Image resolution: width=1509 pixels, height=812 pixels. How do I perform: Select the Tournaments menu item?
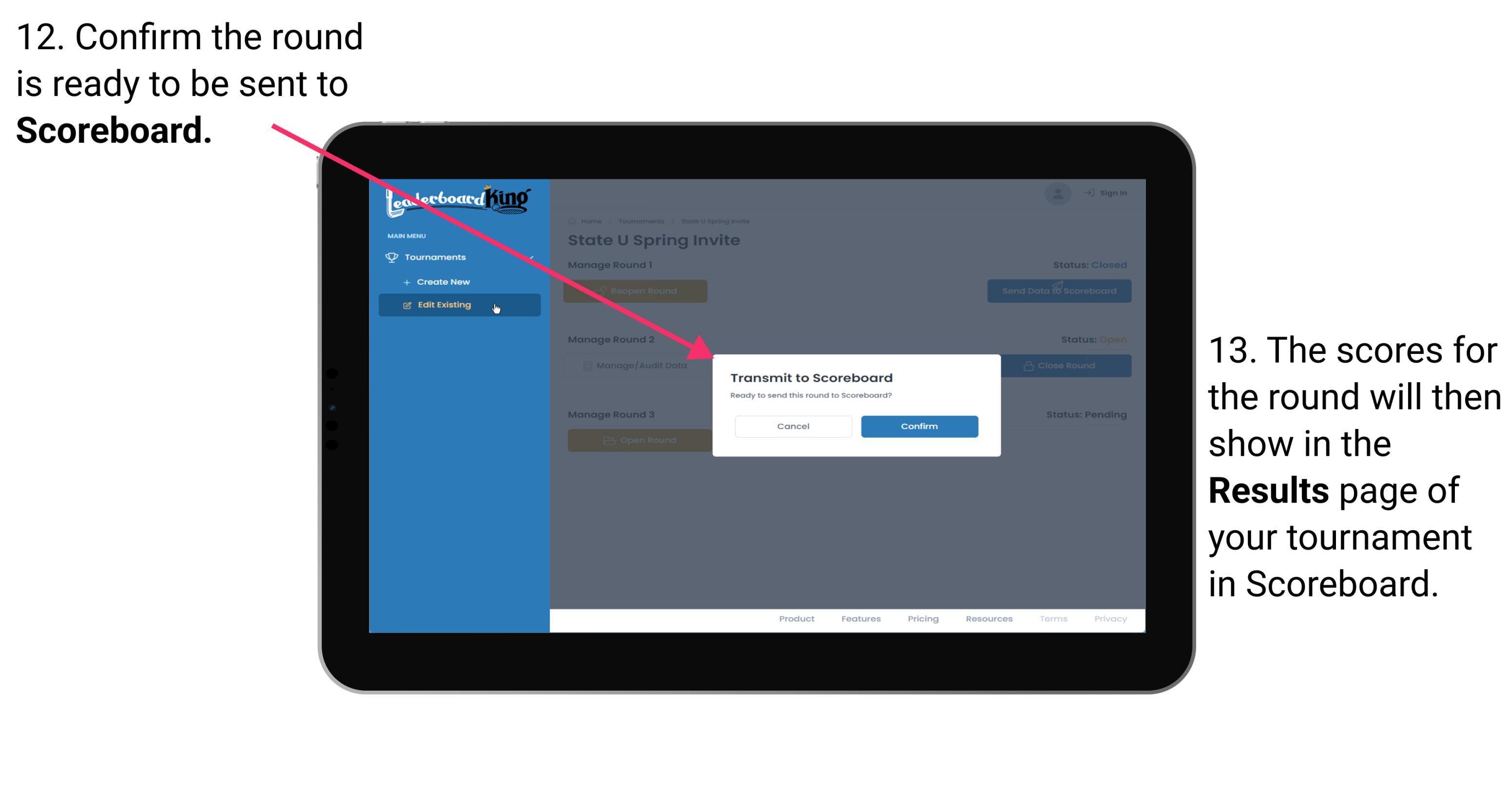click(436, 257)
